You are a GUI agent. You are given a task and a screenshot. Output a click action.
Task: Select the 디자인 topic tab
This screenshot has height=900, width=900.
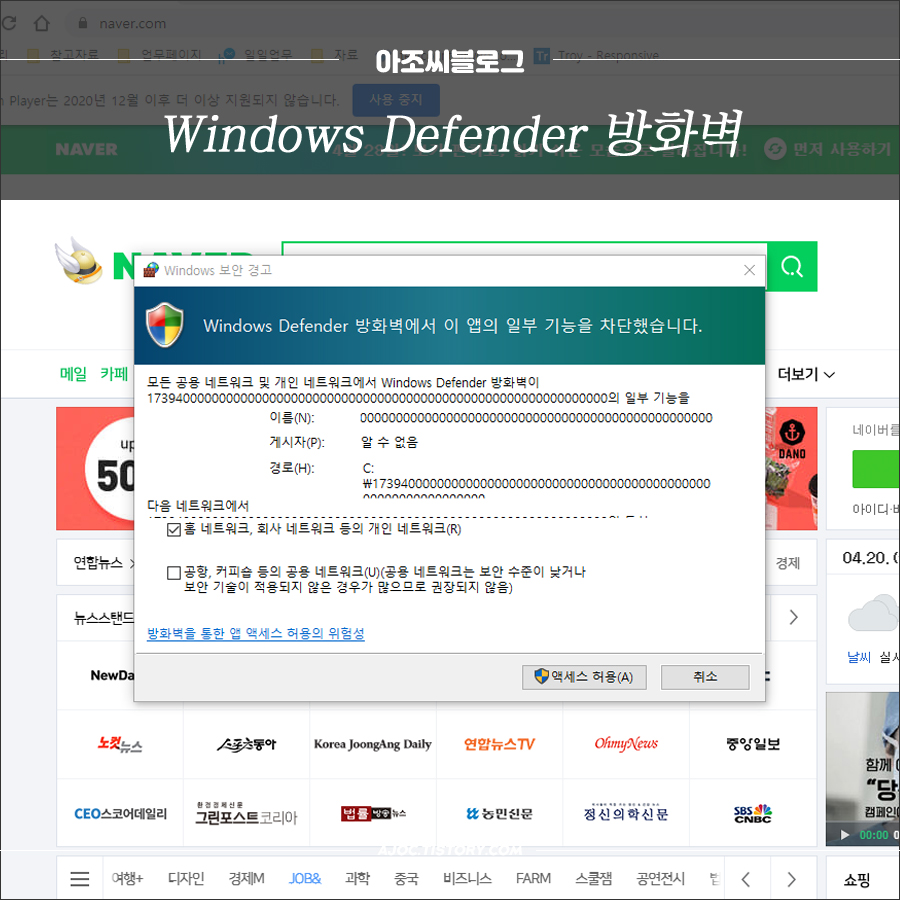pyautogui.click(x=186, y=879)
